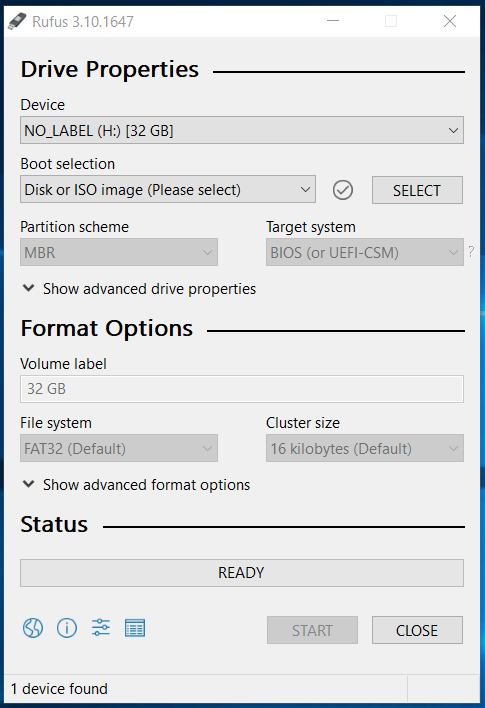Click the '1 device found' status text
This screenshot has width=485, height=708.
pos(59,689)
